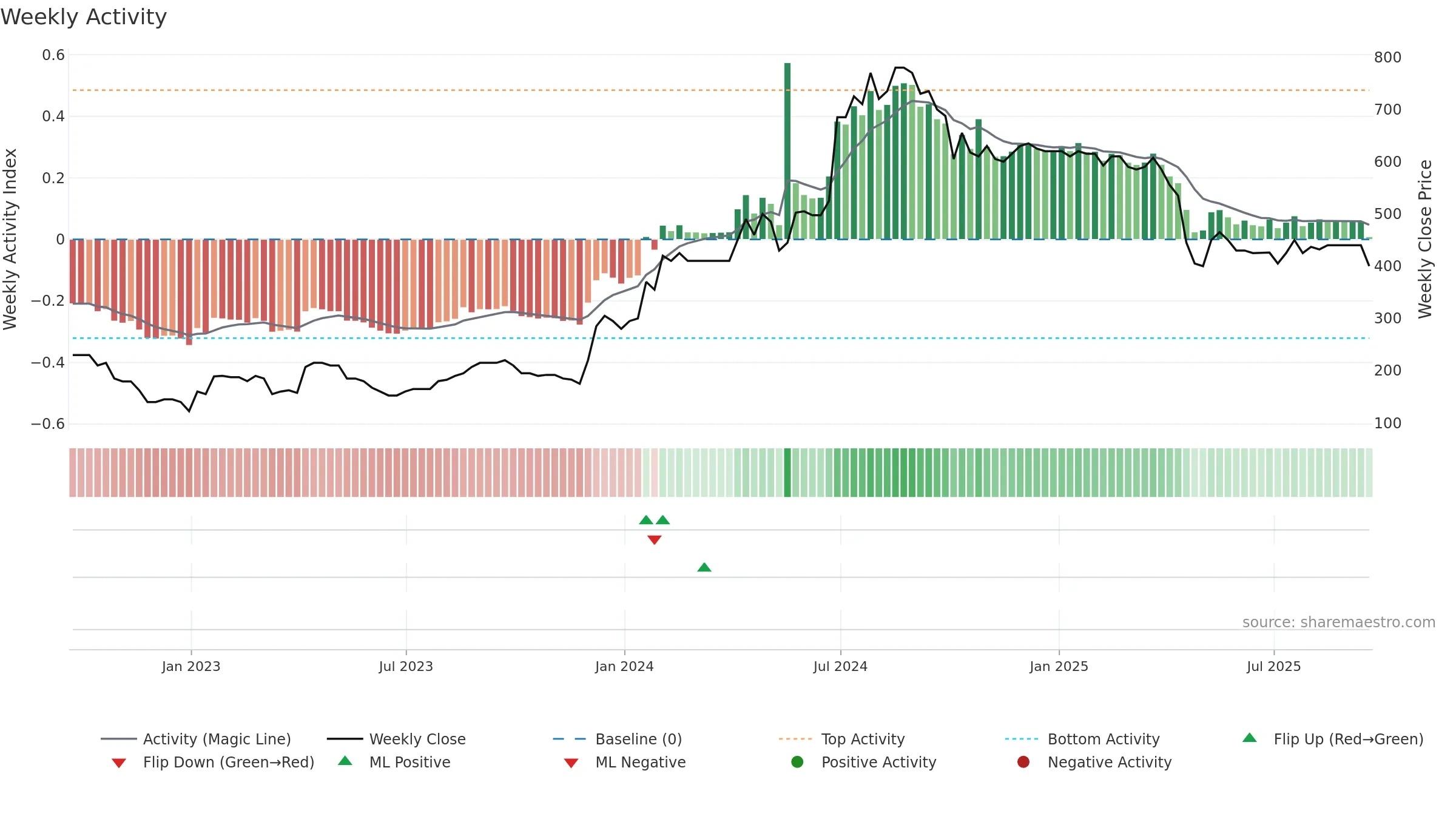Click the red ML Negative legend triangle icon
Image resolution: width=1456 pixels, height=819 pixels.
(x=571, y=763)
